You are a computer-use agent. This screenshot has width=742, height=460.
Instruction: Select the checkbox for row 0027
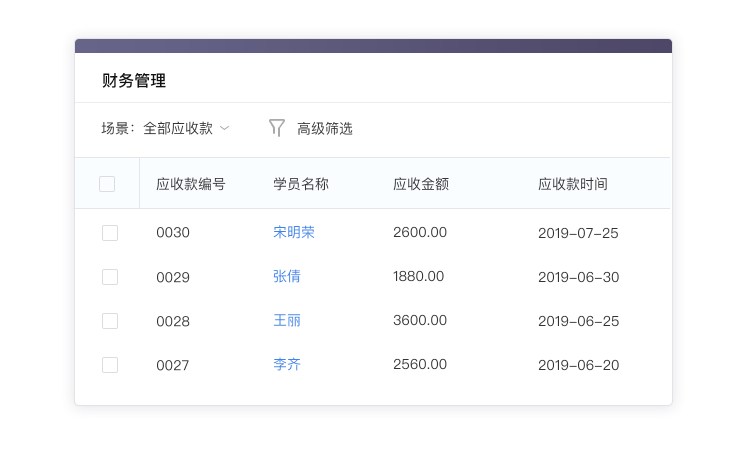110,365
